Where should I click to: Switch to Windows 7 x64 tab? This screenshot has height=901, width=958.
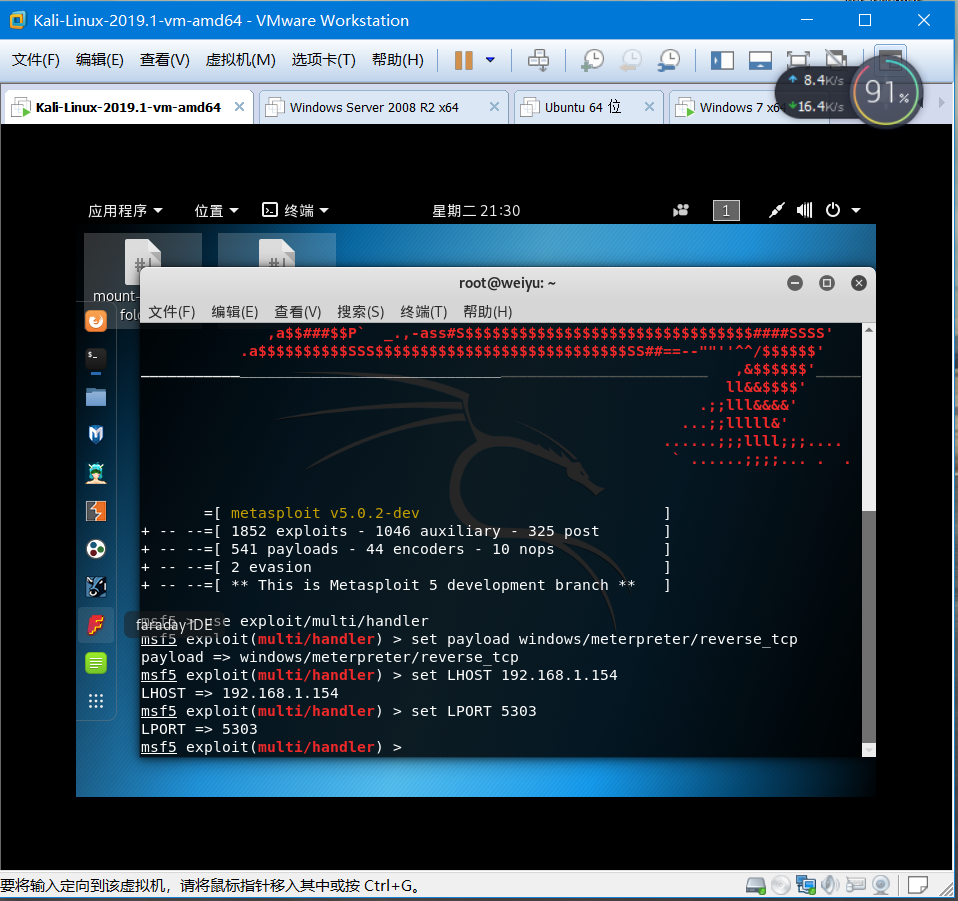pyautogui.click(x=727, y=108)
